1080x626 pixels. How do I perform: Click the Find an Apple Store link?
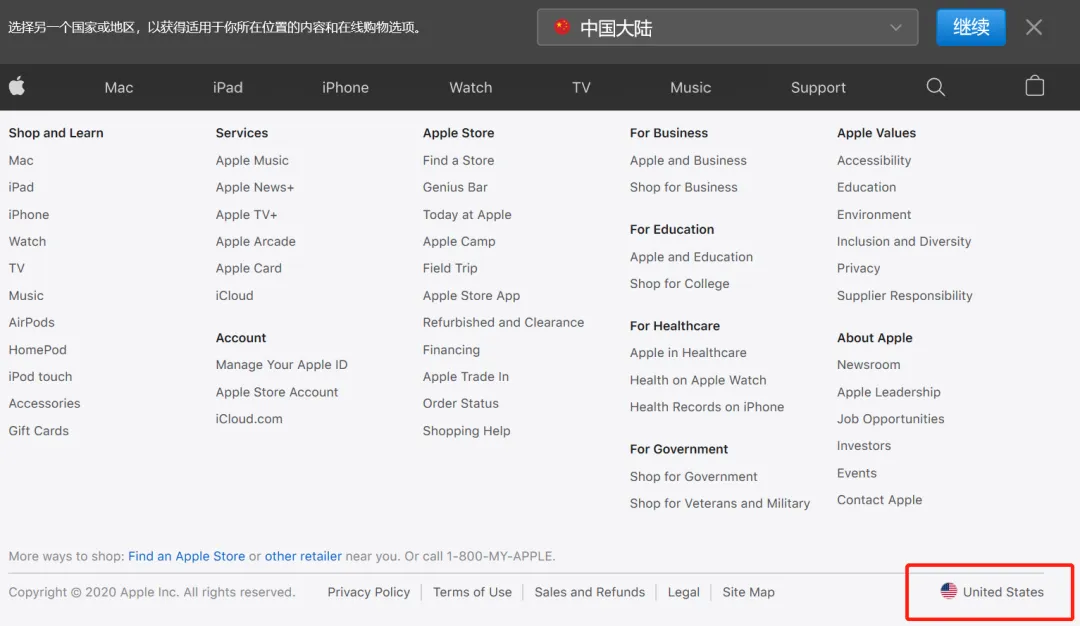187,556
